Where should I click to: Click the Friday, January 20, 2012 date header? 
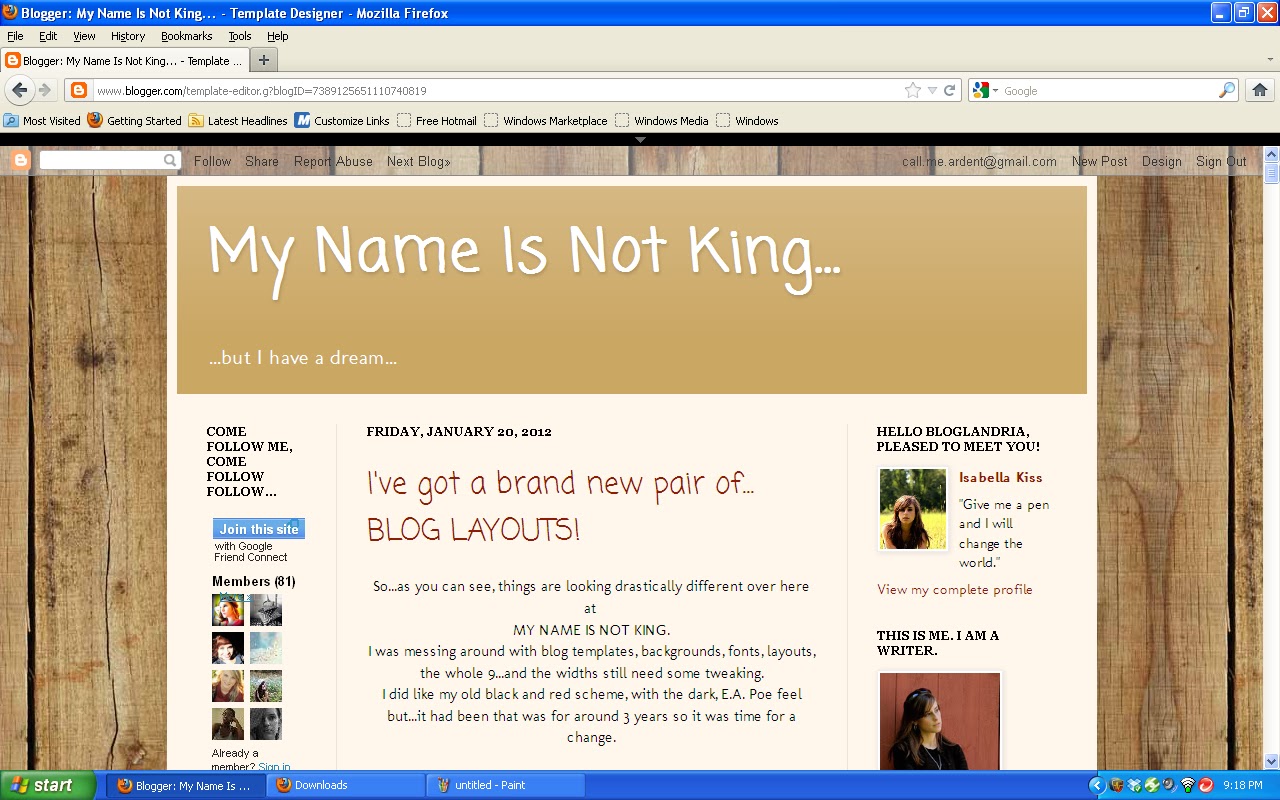pyautogui.click(x=459, y=432)
